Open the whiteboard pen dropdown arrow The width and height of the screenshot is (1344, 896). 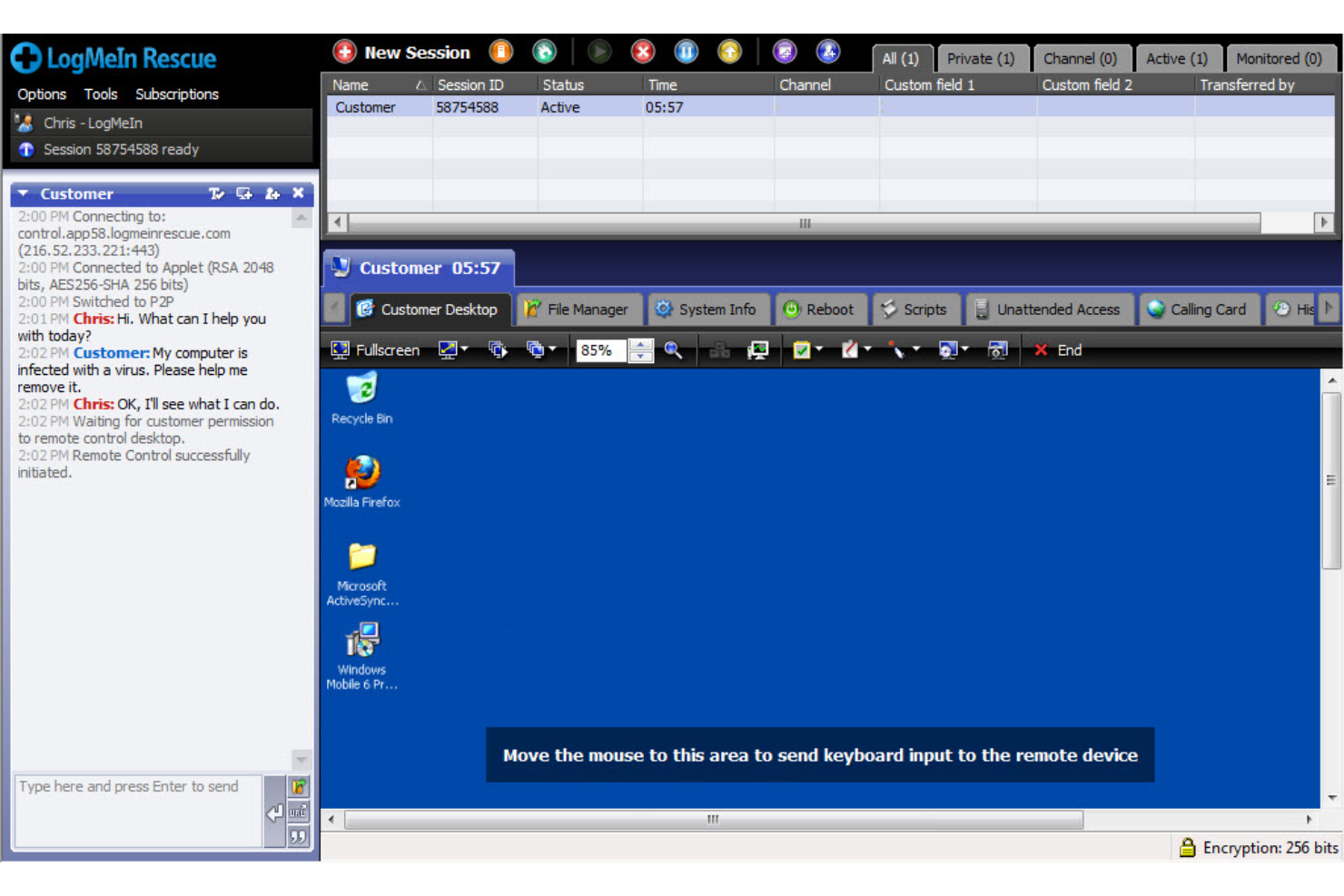pyautogui.click(x=868, y=350)
